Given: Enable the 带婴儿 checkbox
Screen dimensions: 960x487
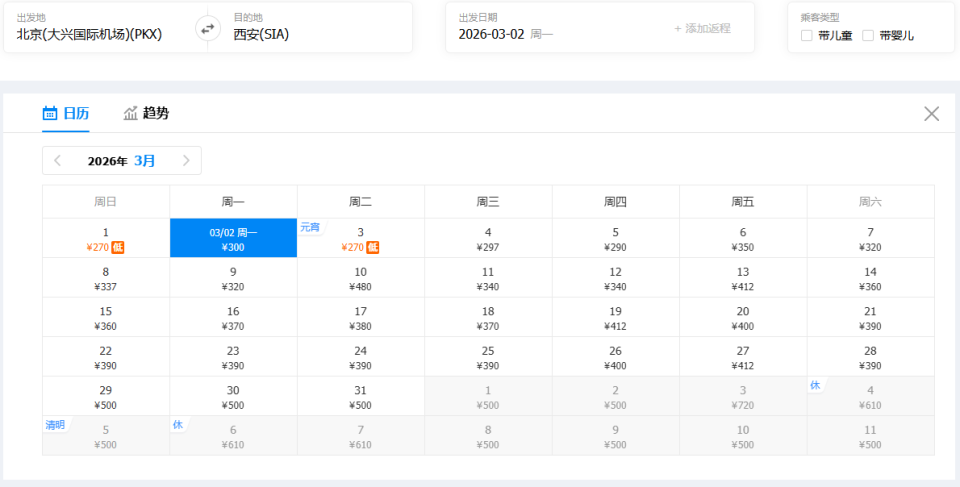Looking at the screenshot, I should click(x=868, y=36).
